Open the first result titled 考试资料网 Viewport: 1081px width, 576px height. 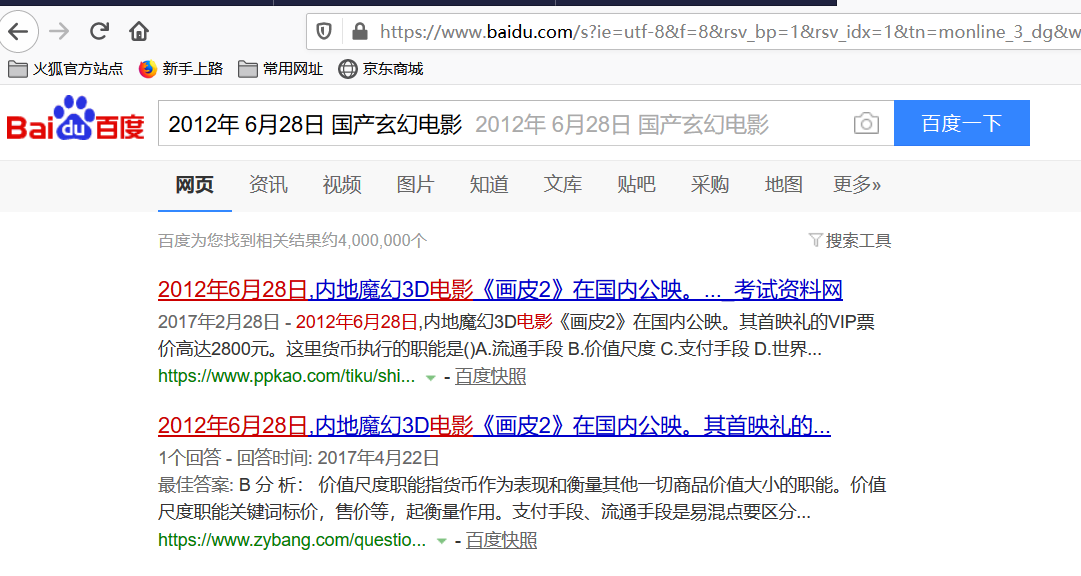pos(501,290)
